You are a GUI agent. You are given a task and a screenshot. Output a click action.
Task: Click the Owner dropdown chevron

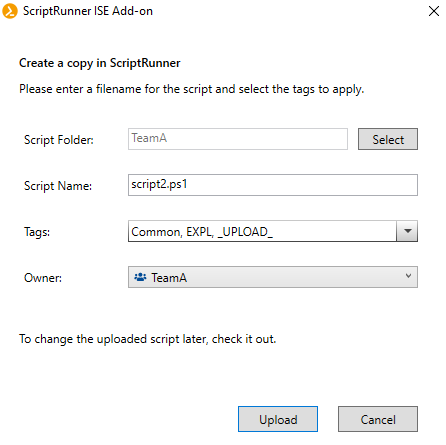click(408, 276)
